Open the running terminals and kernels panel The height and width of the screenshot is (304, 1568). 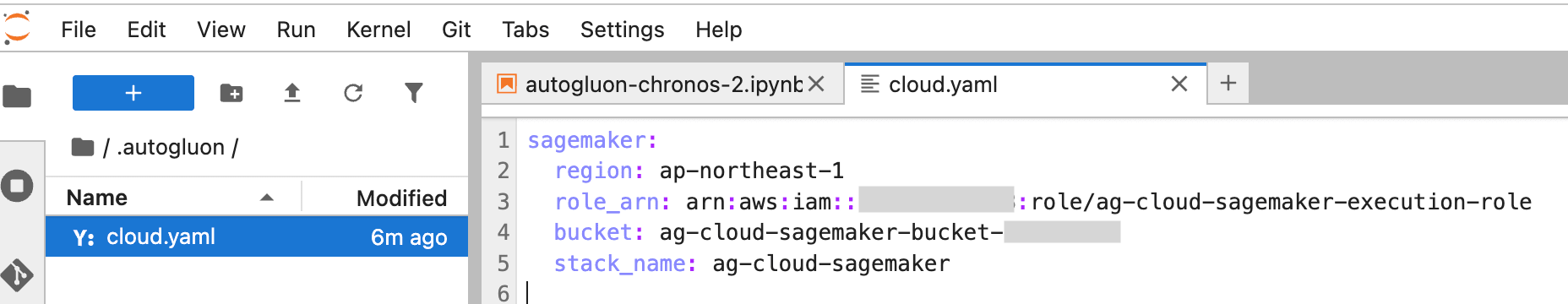[x=17, y=186]
